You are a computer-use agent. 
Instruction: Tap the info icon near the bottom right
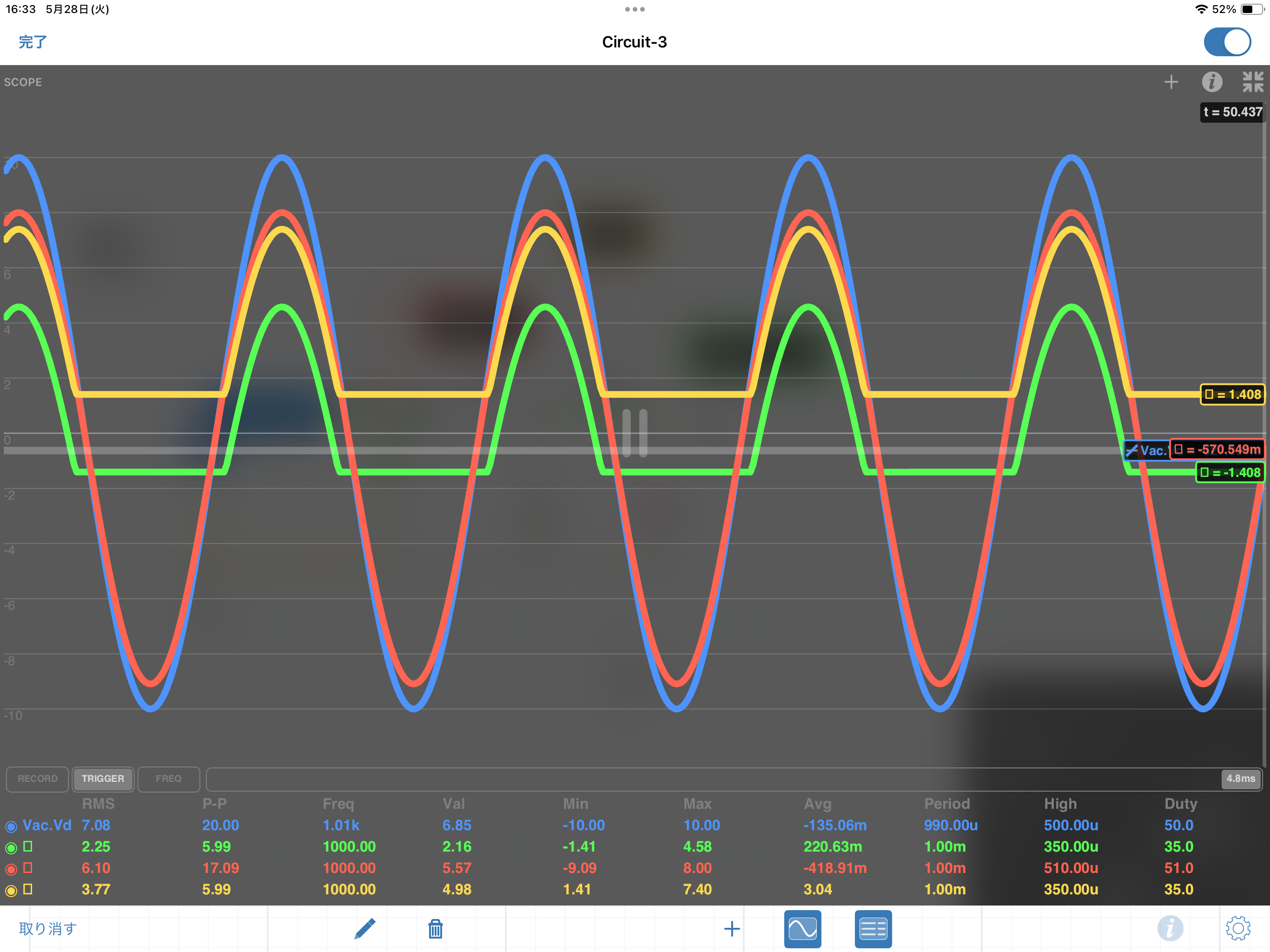(1171, 928)
